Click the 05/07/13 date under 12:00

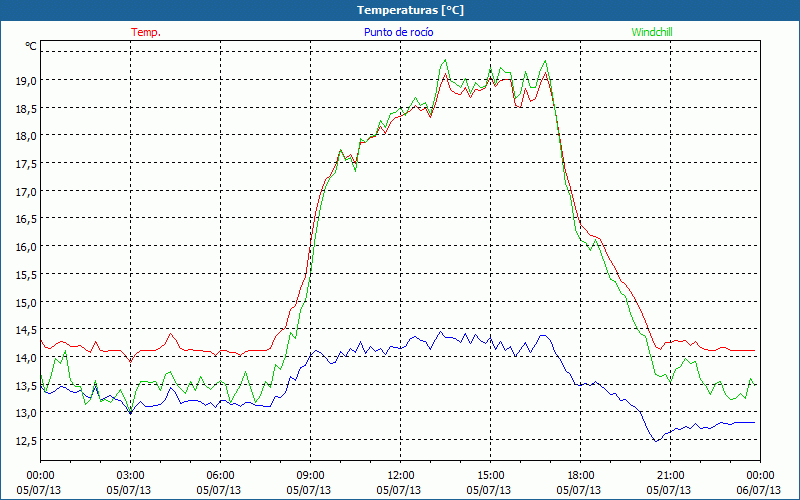click(399, 490)
